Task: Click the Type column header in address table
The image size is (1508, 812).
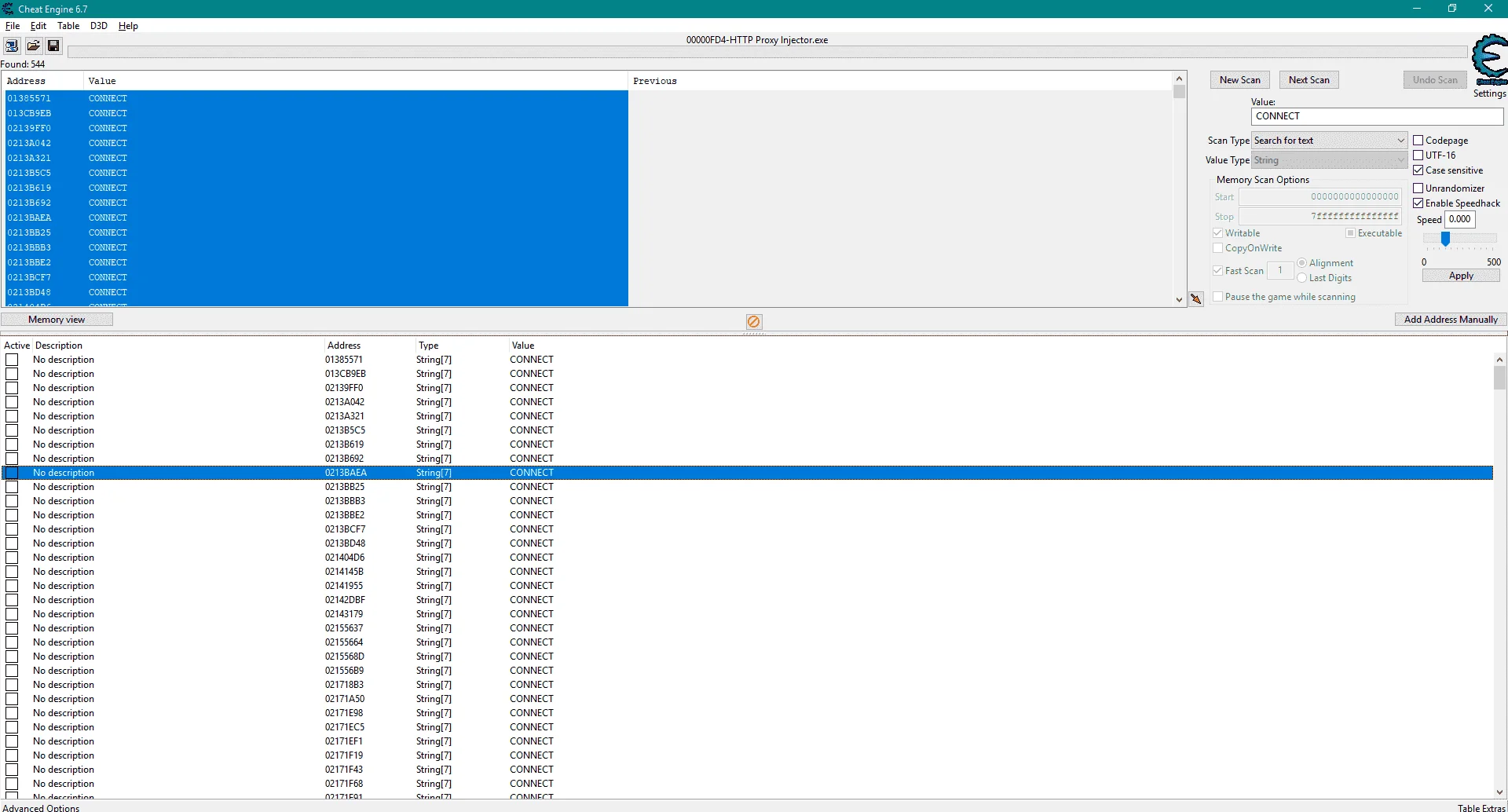Action: [x=429, y=346]
